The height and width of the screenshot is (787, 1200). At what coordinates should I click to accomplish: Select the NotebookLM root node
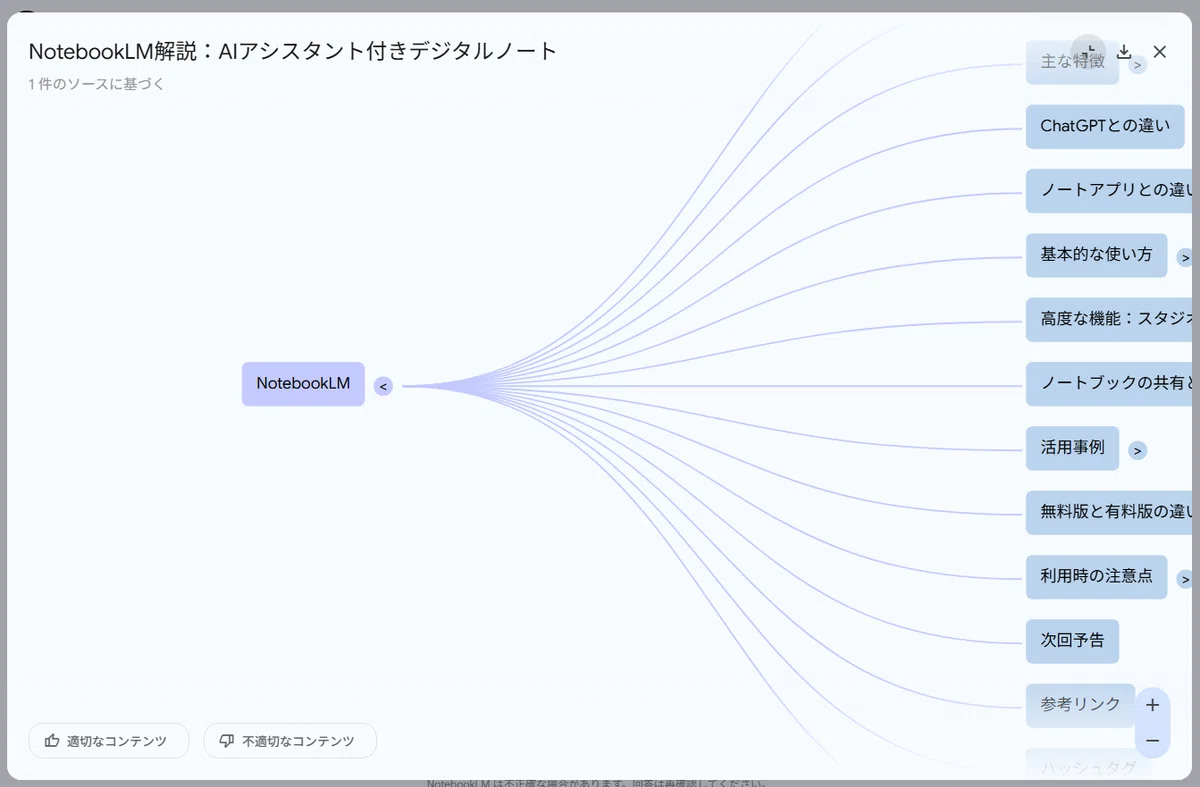[303, 384]
